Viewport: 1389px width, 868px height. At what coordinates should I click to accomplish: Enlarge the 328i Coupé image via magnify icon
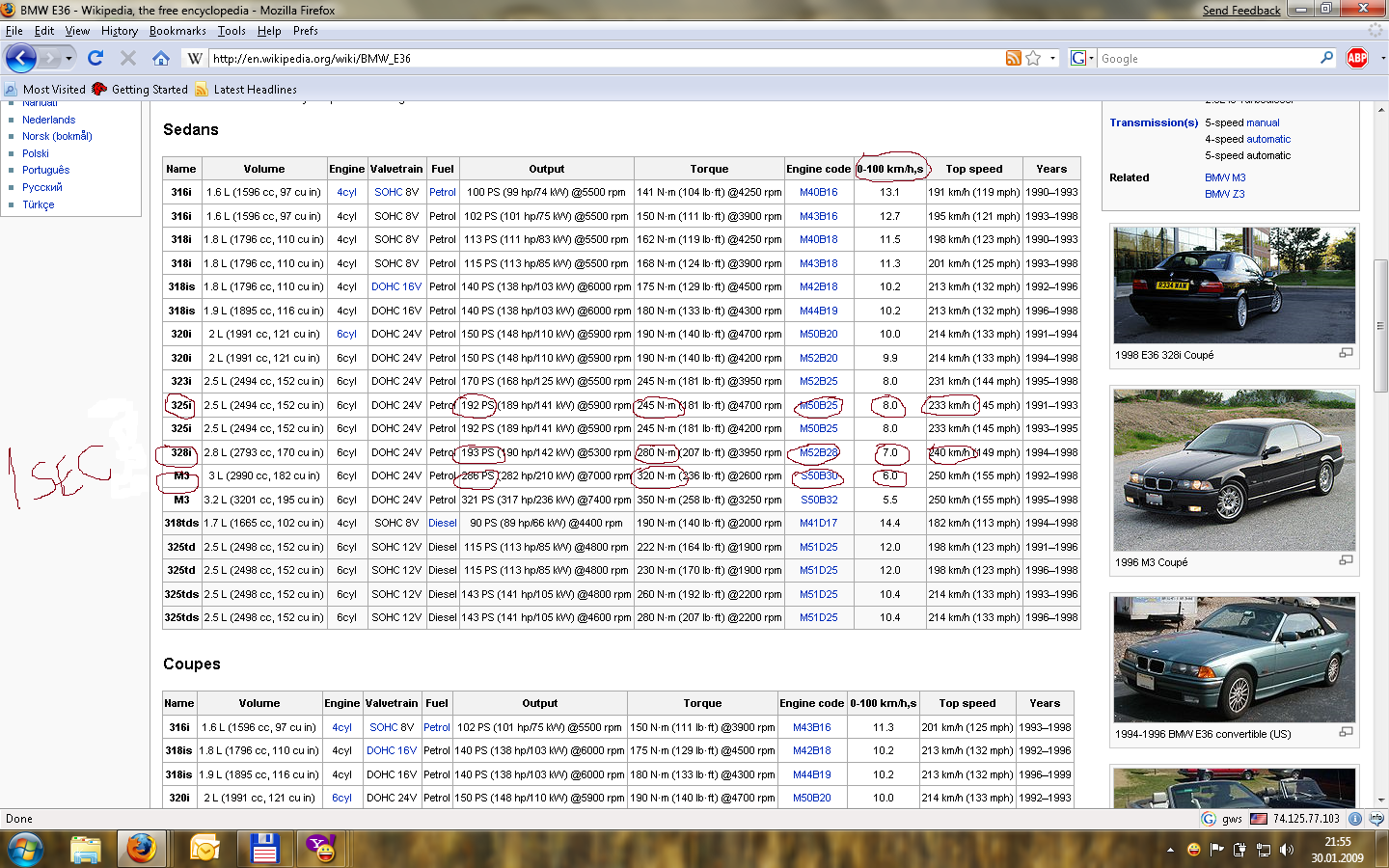point(1346,353)
